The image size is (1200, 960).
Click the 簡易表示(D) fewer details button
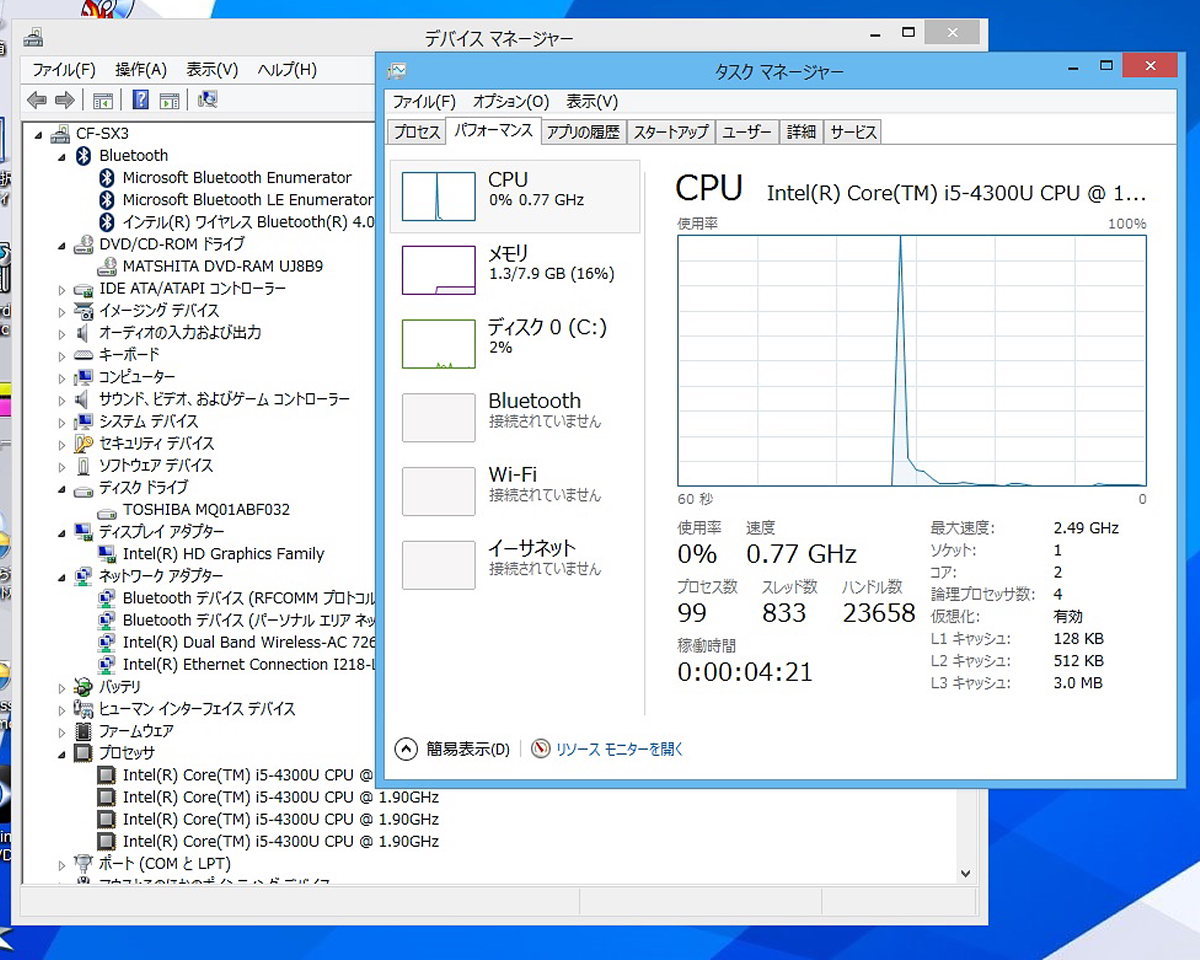coord(453,749)
